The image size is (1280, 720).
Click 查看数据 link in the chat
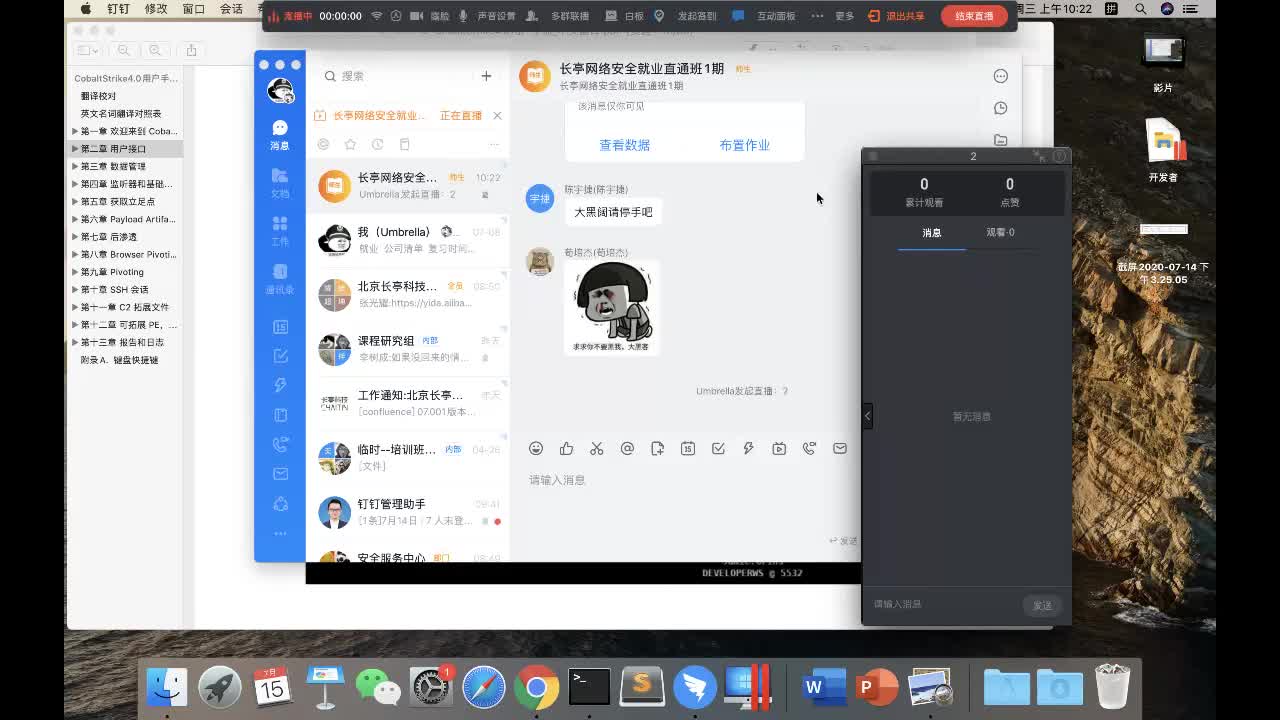(x=624, y=145)
